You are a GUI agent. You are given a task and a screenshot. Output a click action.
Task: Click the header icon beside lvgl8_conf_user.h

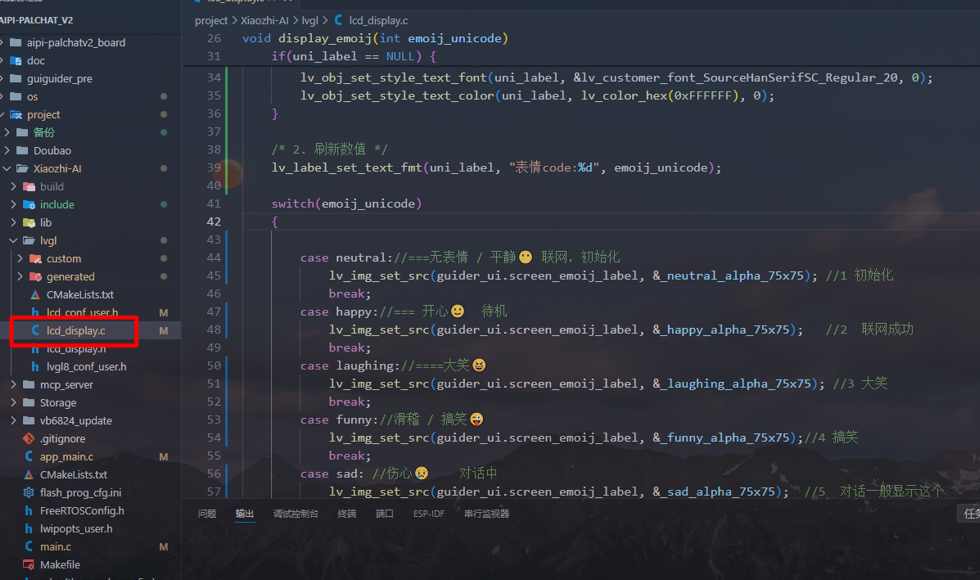36,367
